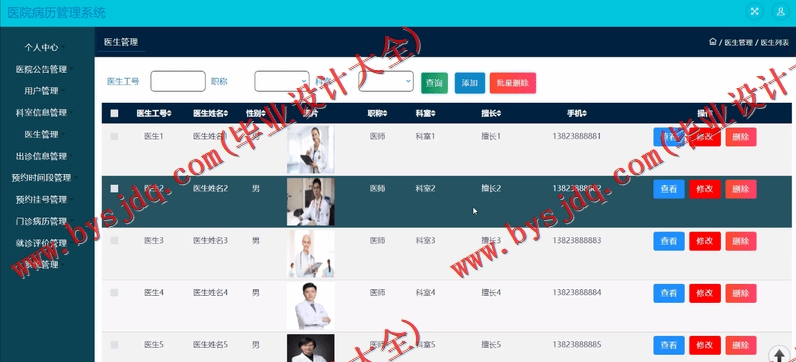This screenshot has height=362, width=796.
Task: Check the select-all checkbox in table header
Action: pos(114,114)
